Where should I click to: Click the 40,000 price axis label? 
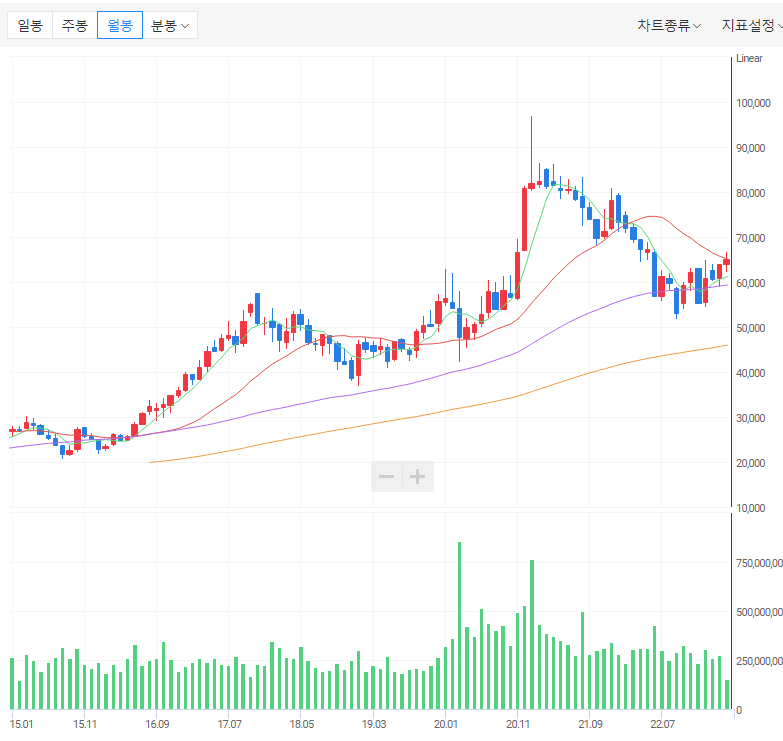751,373
